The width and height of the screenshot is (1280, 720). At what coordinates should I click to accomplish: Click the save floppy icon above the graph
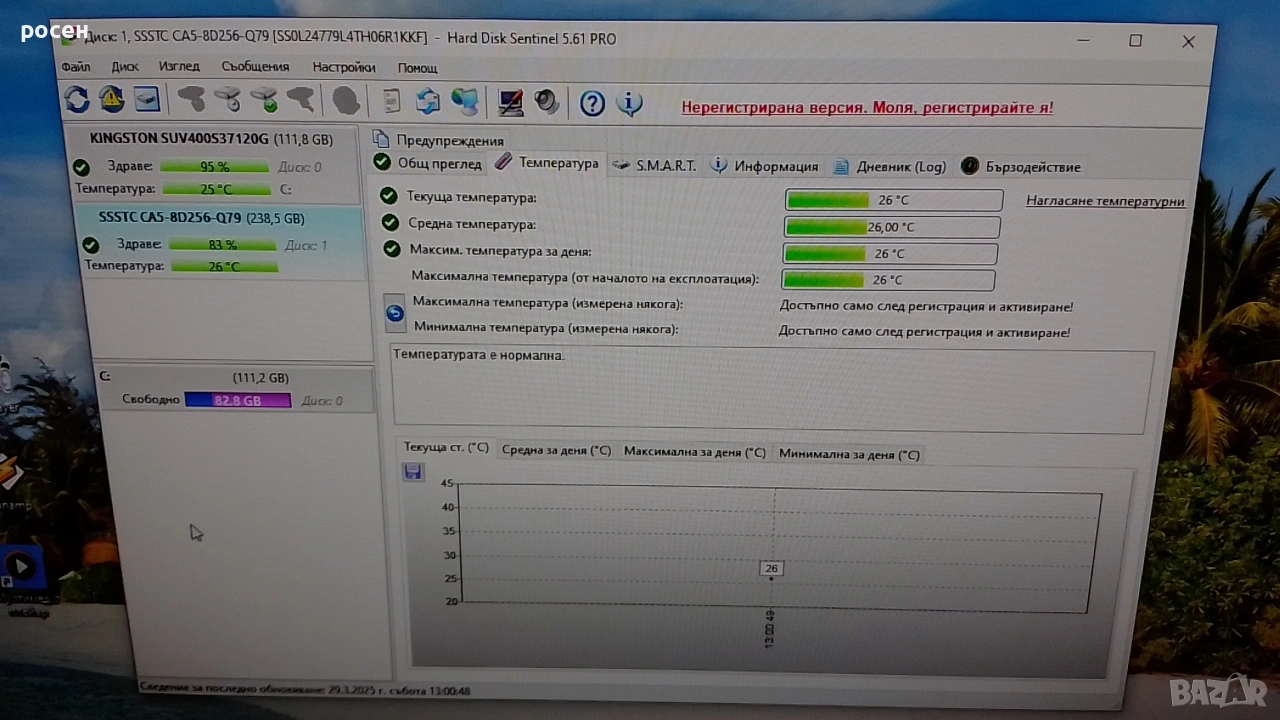pos(413,472)
